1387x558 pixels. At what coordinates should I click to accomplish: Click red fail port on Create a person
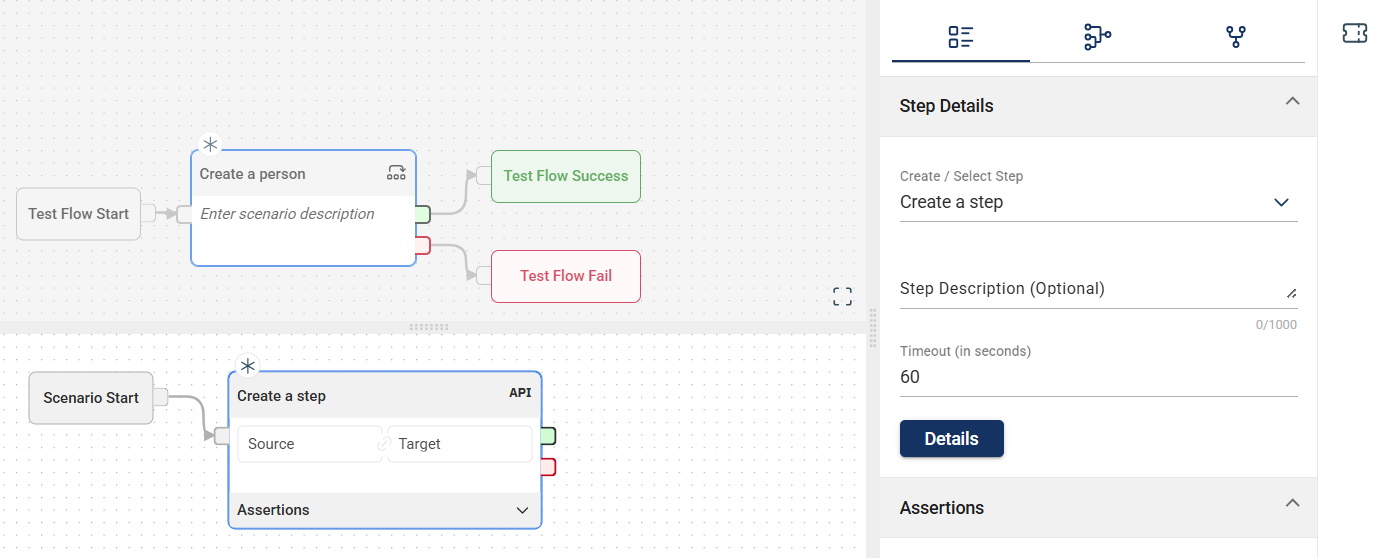point(422,245)
